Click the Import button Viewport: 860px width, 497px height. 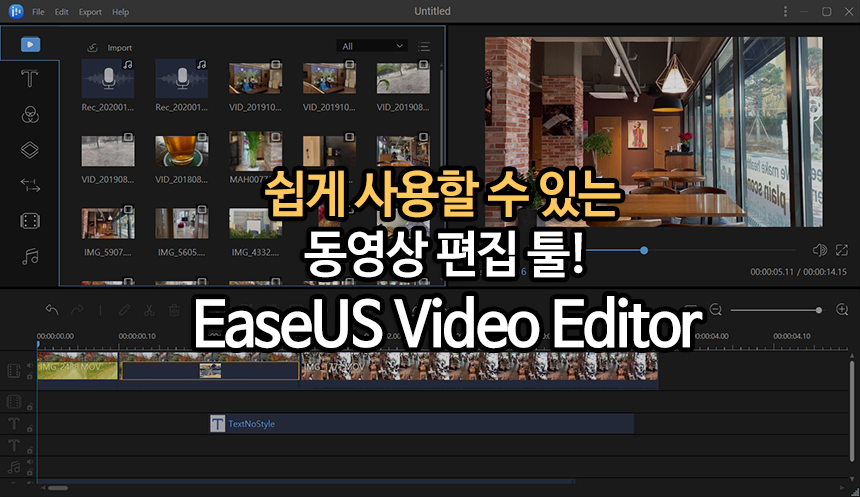[110, 48]
